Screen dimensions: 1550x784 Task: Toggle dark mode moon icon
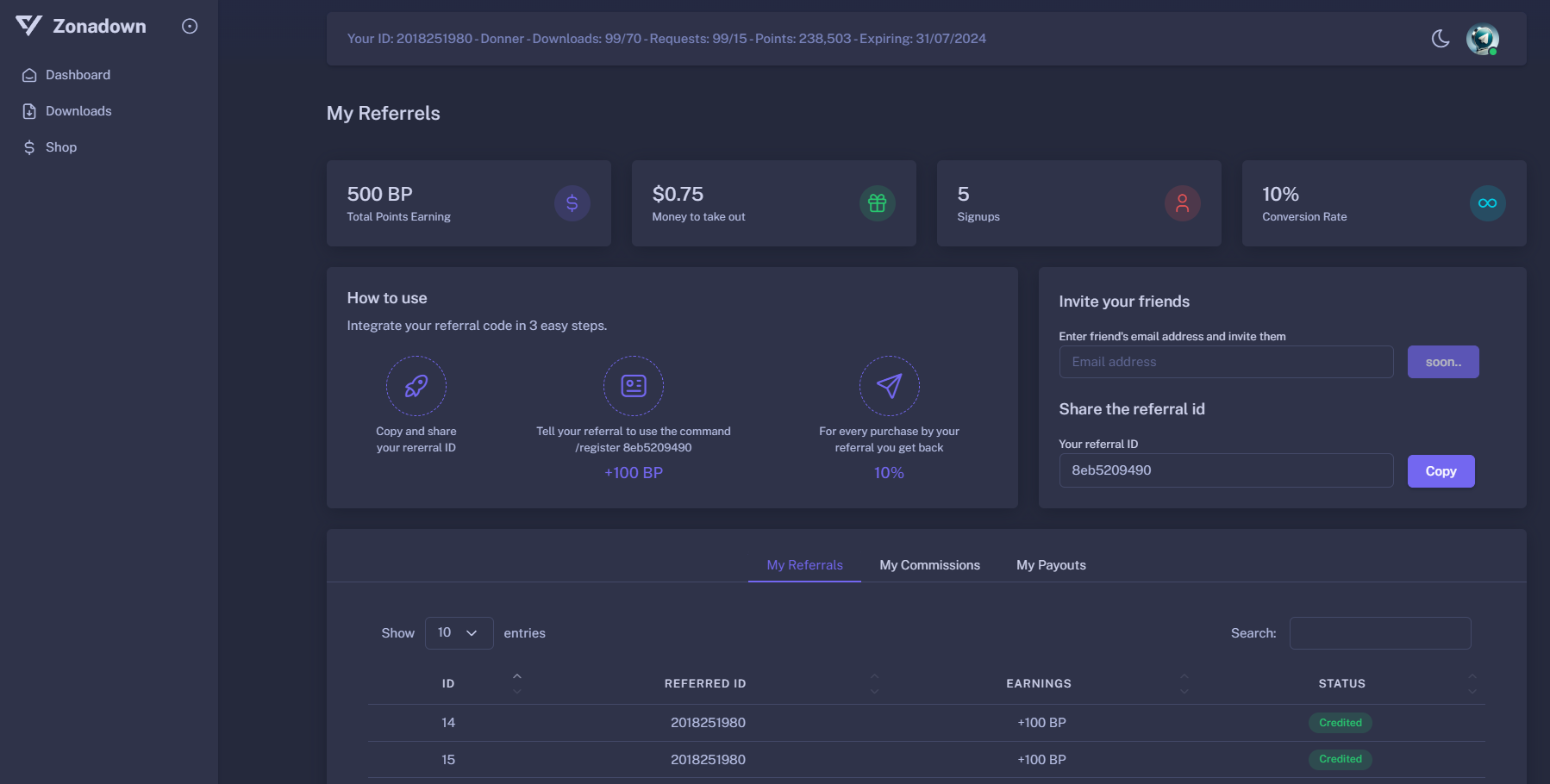coord(1441,39)
